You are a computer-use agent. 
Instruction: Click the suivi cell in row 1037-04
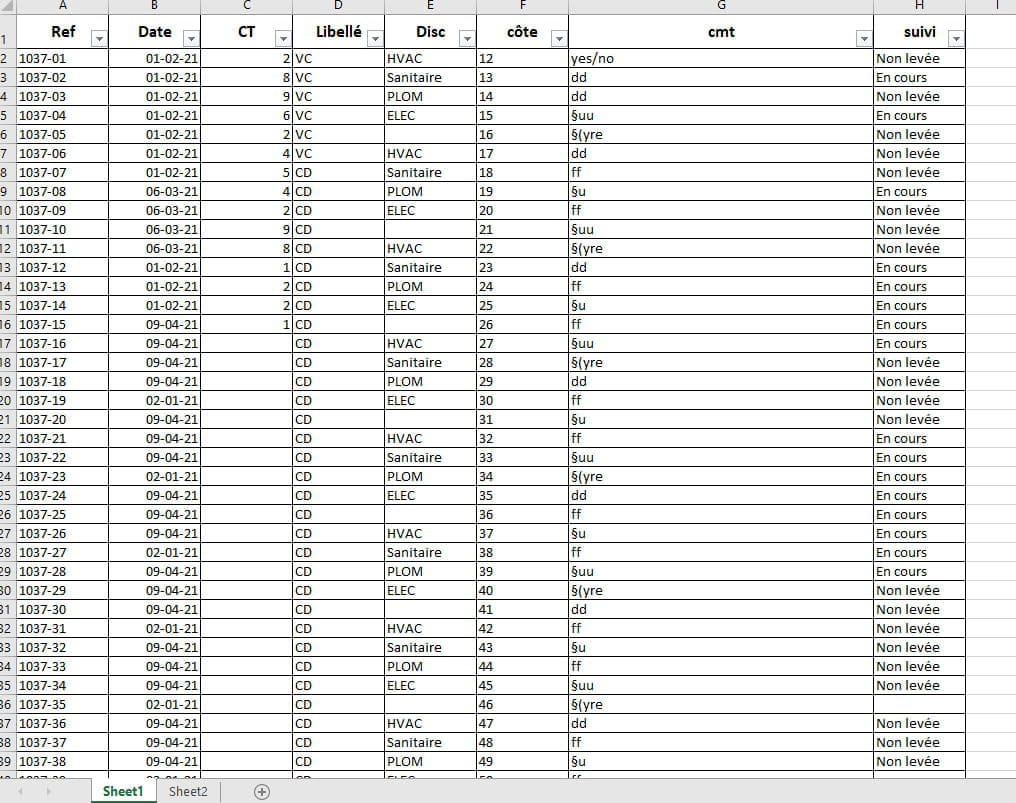[919, 115]
